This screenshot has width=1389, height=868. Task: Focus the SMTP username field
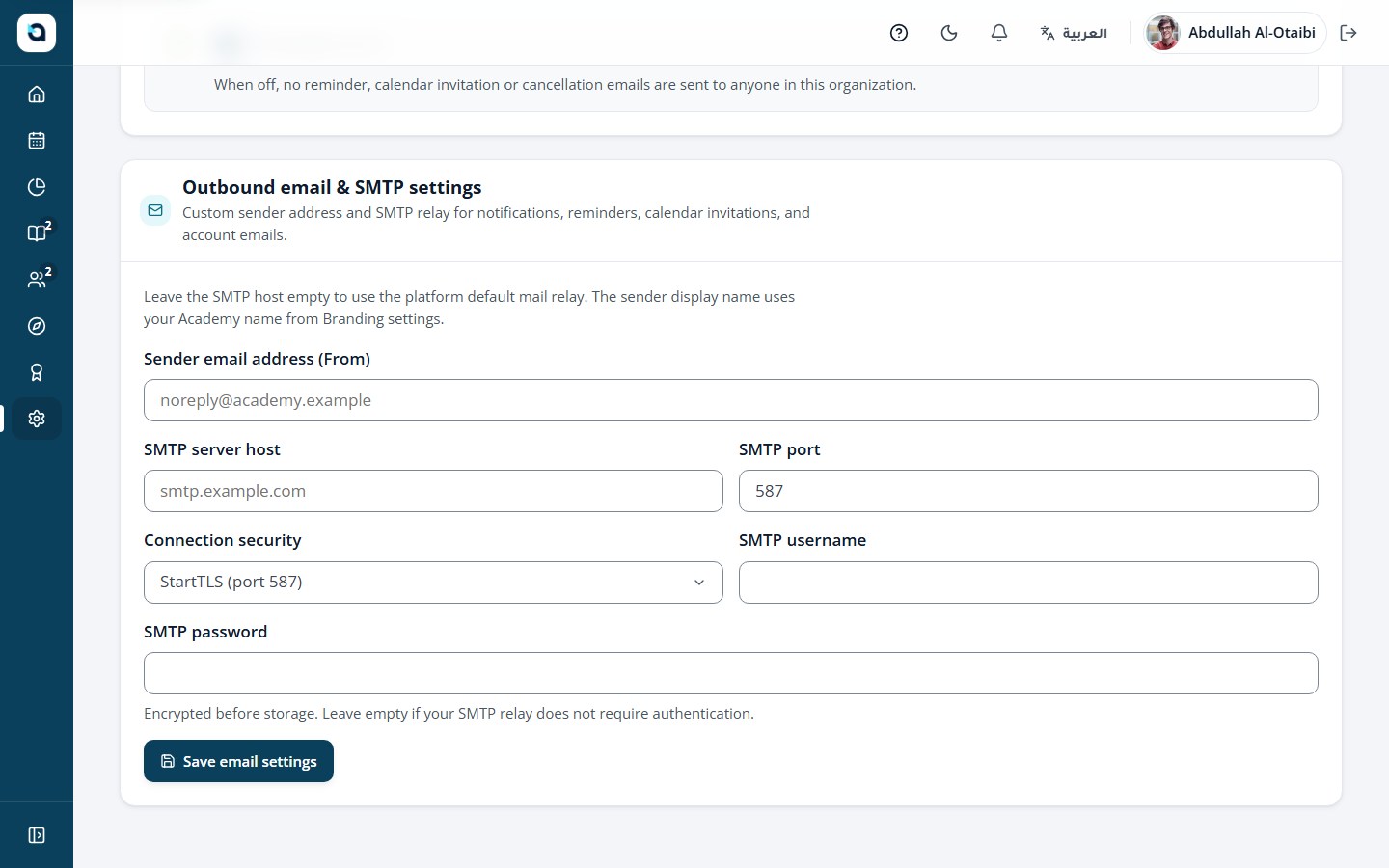pos(1028,583)
